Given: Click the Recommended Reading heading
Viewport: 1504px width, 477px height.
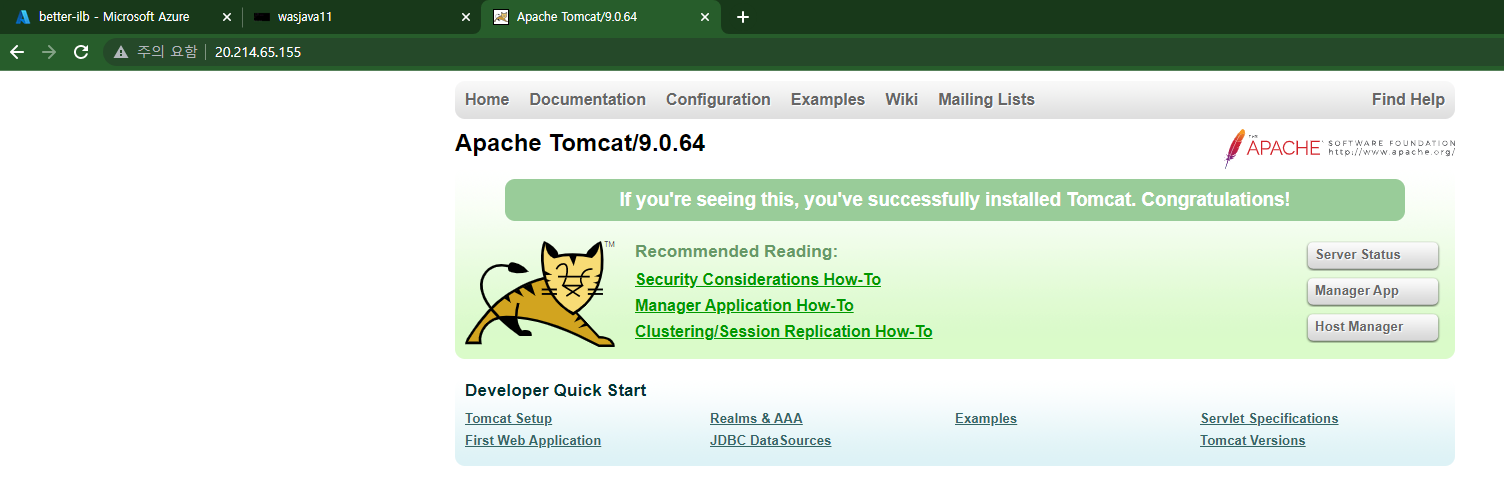Looking at the screenshot, I should (736, 252).
